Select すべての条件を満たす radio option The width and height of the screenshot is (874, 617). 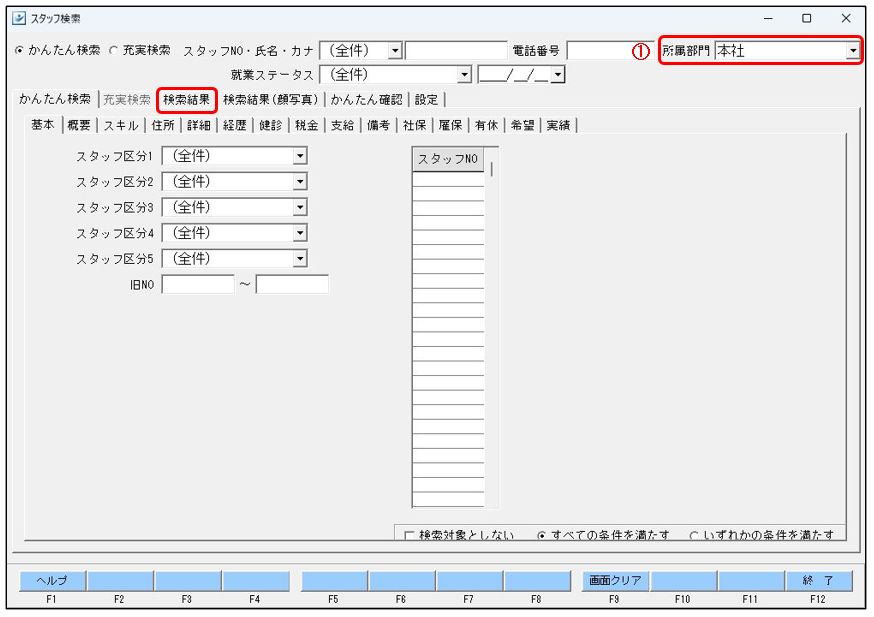pos(541,536)
